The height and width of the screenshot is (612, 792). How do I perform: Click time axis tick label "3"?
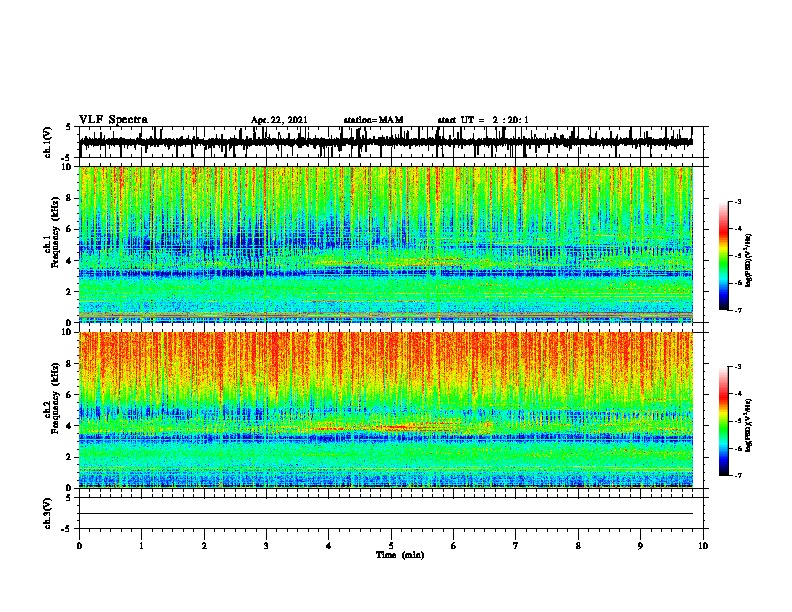266,546
